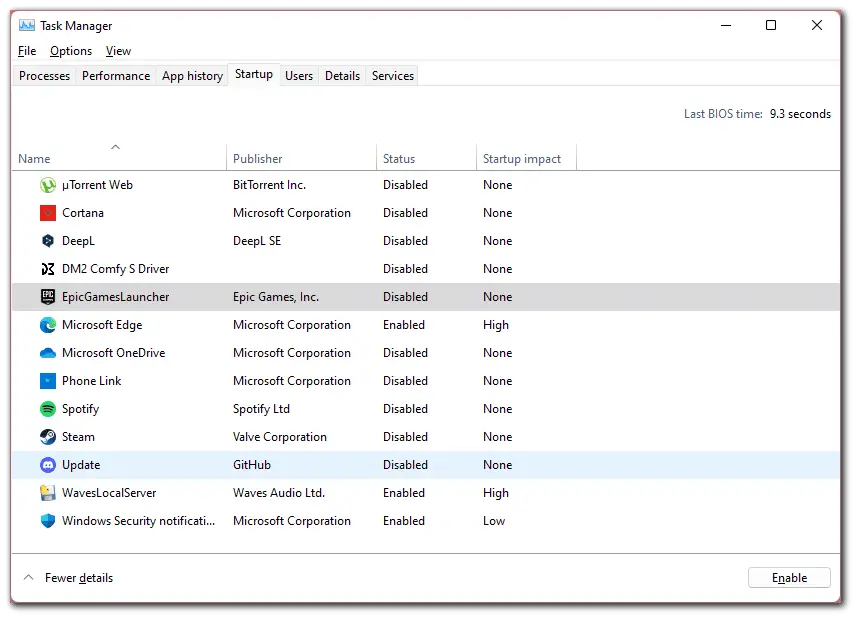Open the Options menu
859x621 pixels.
pos(71,51)
